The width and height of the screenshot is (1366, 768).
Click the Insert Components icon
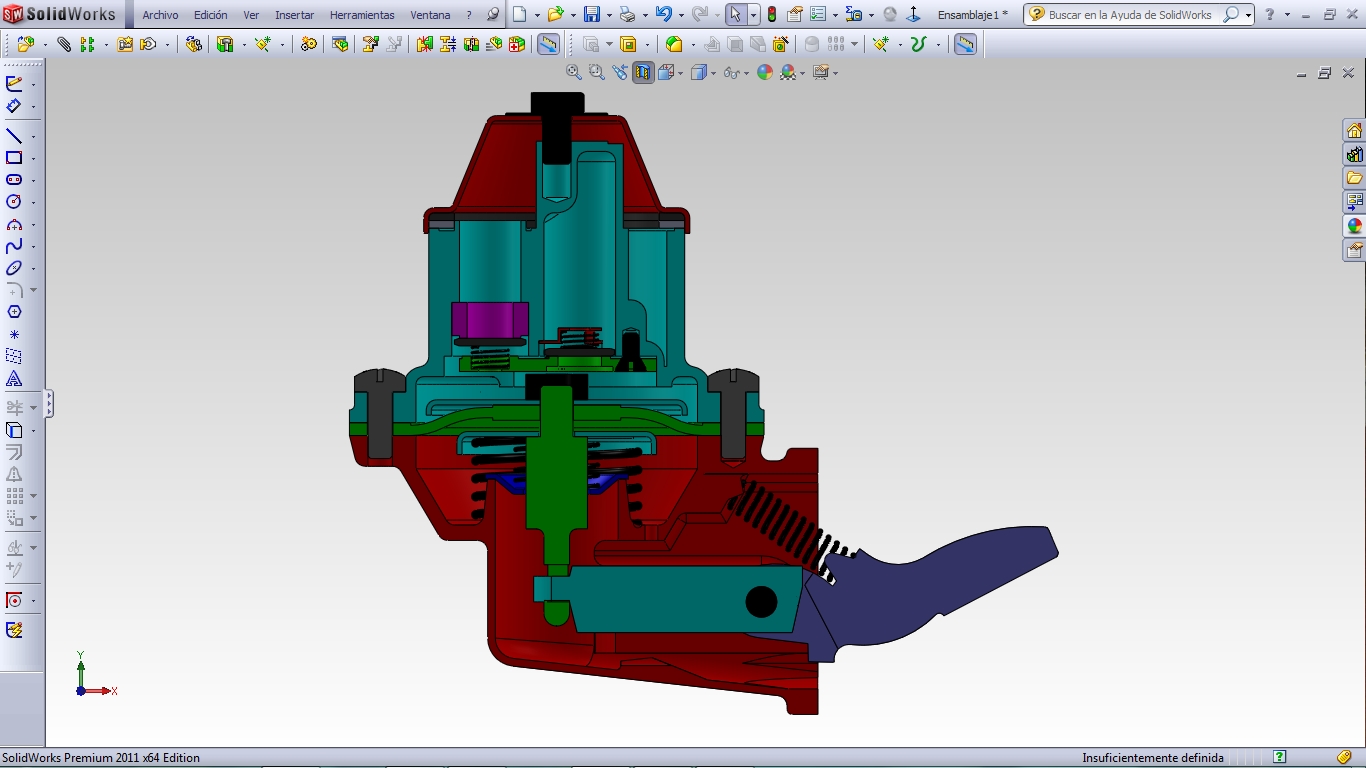[x=25, y=45]
